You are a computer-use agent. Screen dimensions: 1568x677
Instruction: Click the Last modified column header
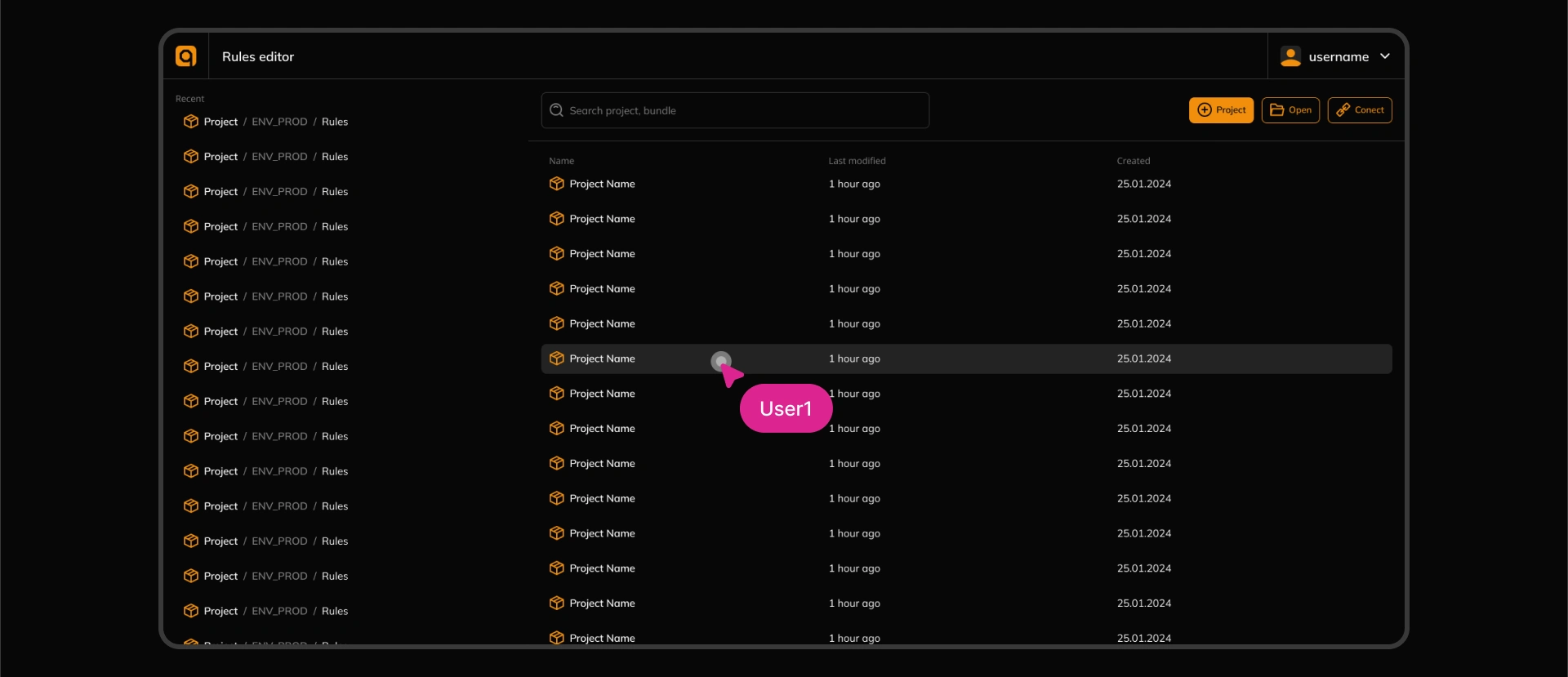pos(857,161)
